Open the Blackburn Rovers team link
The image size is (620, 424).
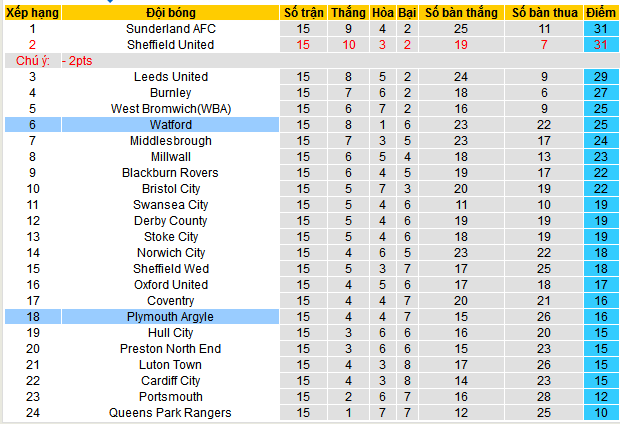[170, 173]
